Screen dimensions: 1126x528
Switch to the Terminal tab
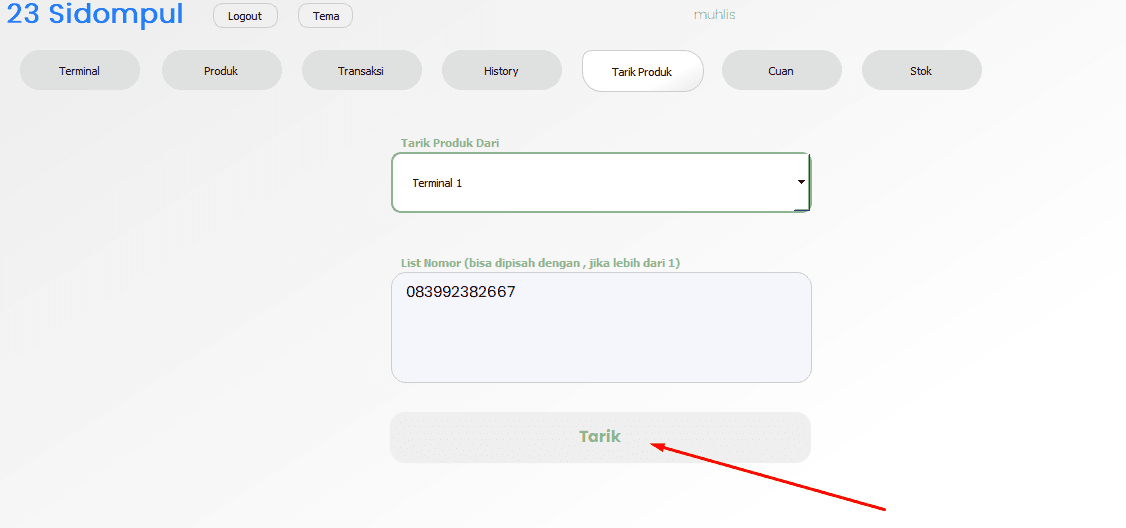[x=80, y=71]
